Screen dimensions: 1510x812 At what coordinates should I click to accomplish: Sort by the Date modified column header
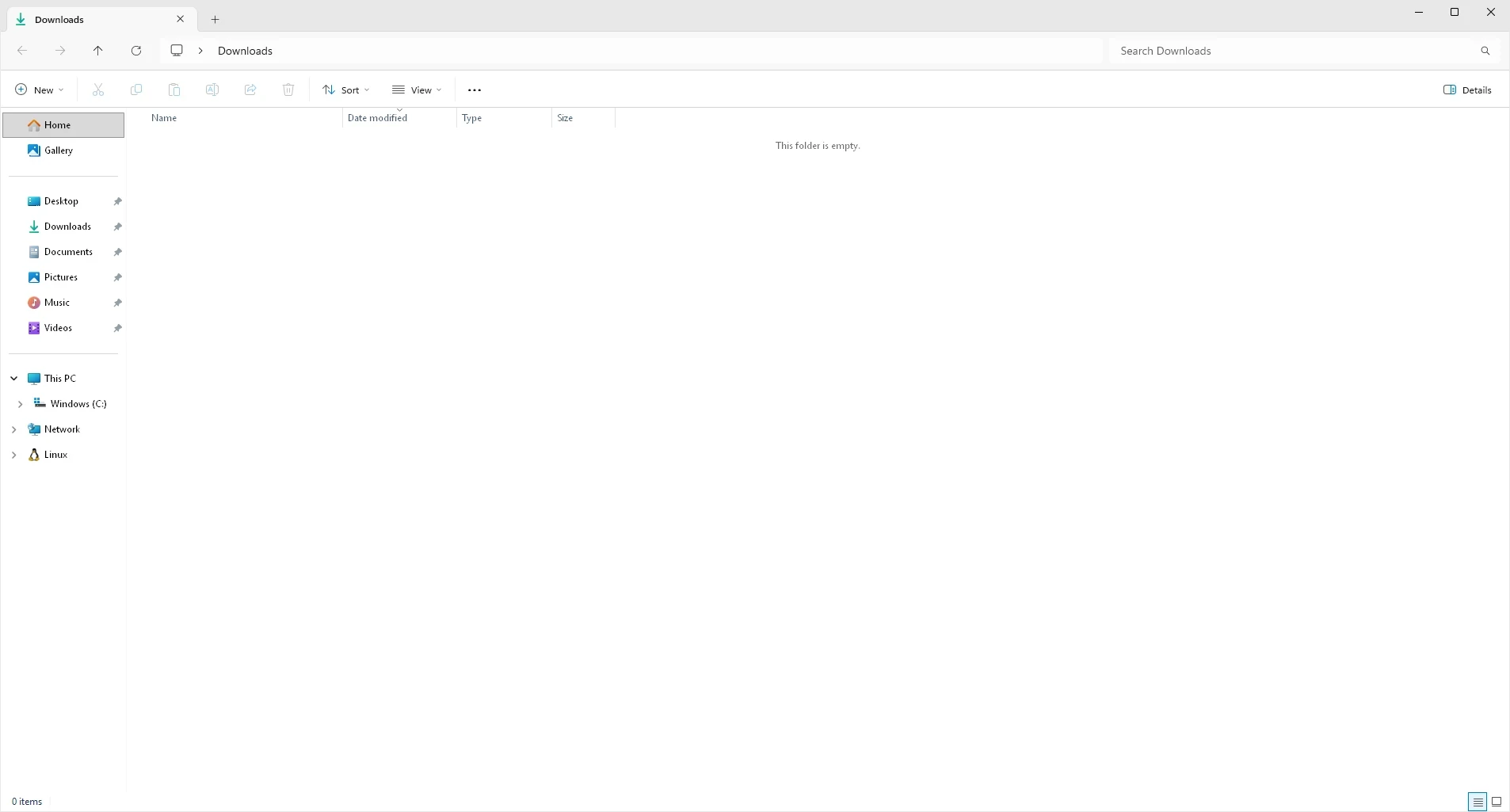(399, 118)
